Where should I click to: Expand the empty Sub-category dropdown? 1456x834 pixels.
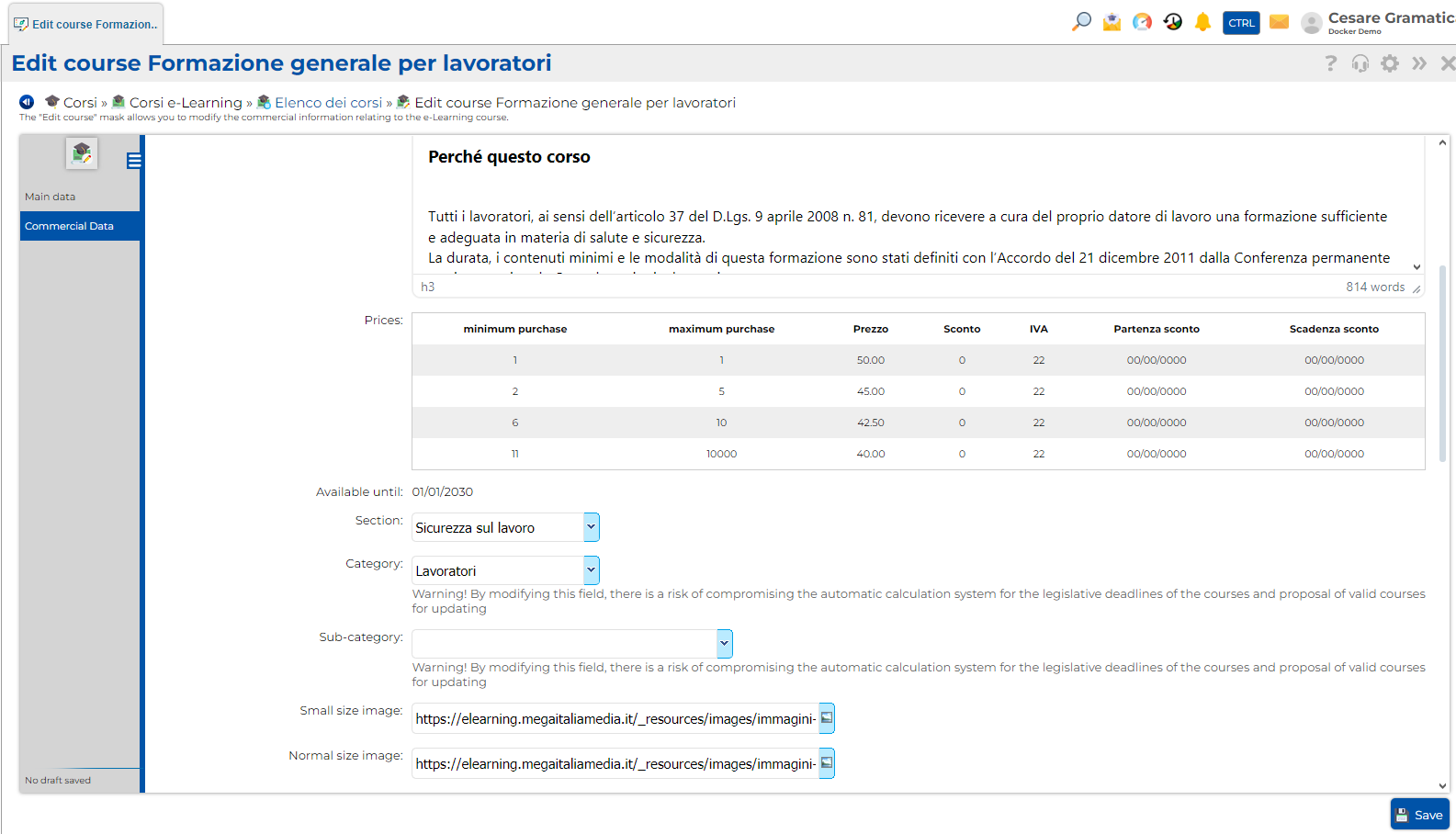click(724, 644)
